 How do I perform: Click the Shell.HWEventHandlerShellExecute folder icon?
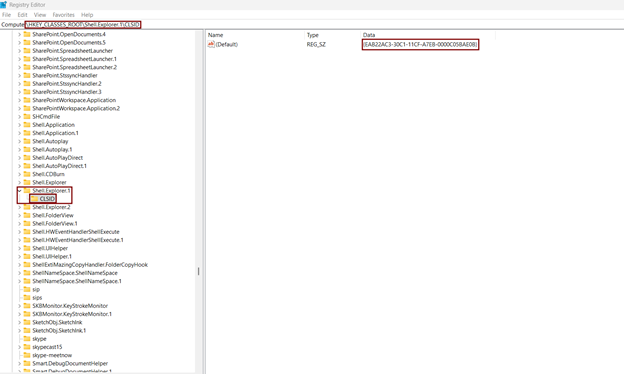click(27, 232)
